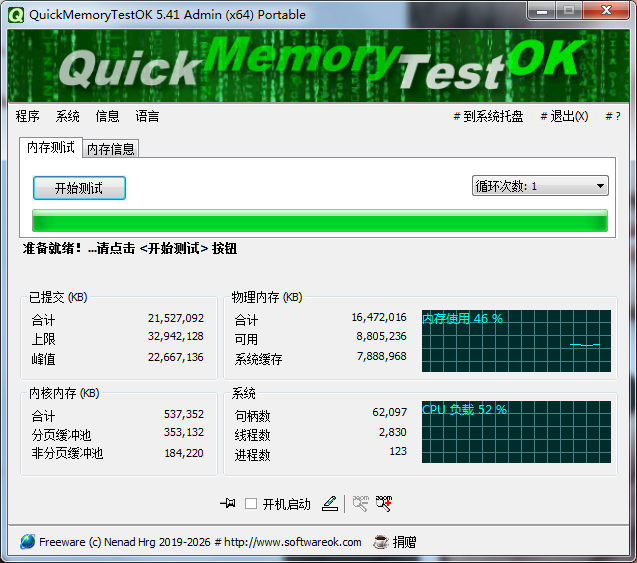Screen dimensions: 637x563
Task: Click the pen edit icon in the bottom toolbar
Action: pyautogui.click(x=330, y=504)
